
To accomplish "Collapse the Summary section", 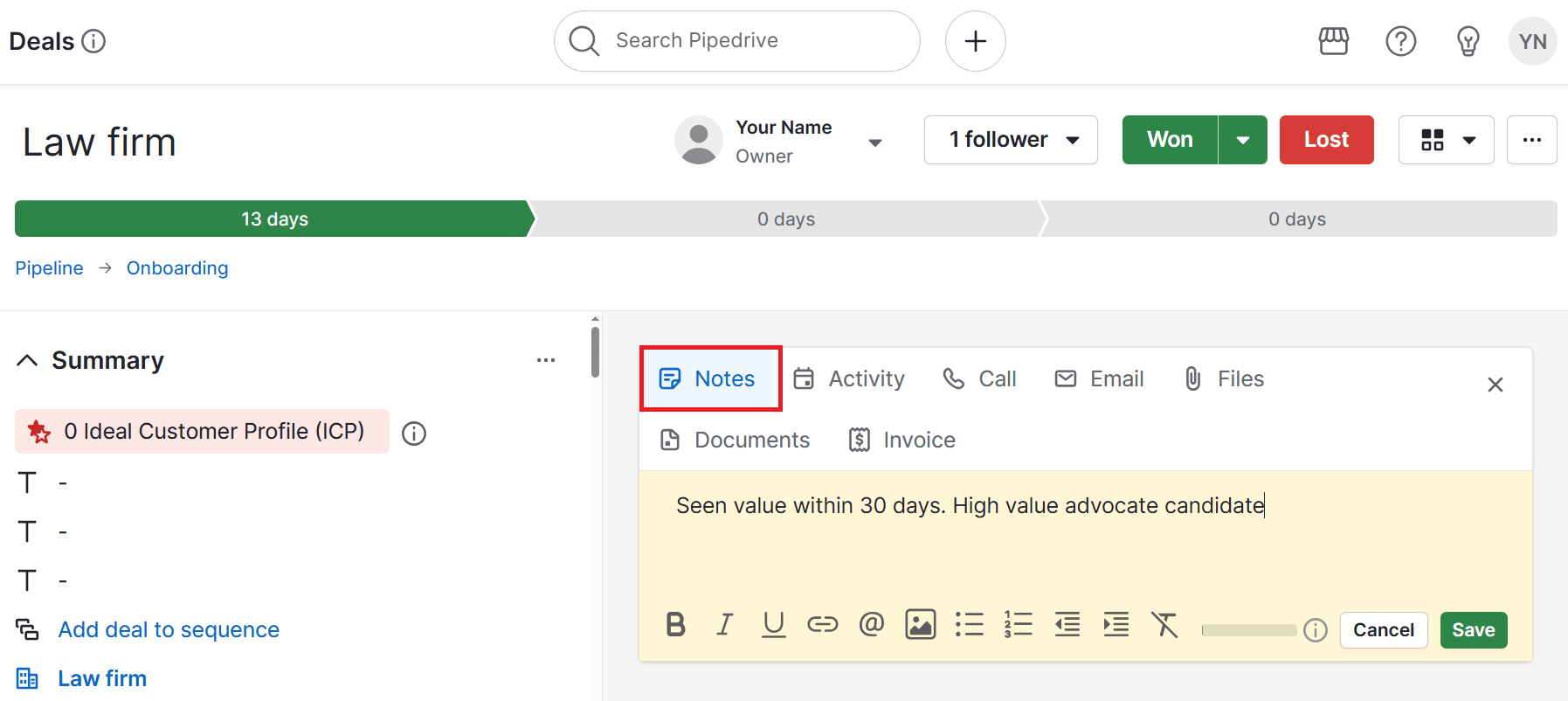I will coord(27,360).
